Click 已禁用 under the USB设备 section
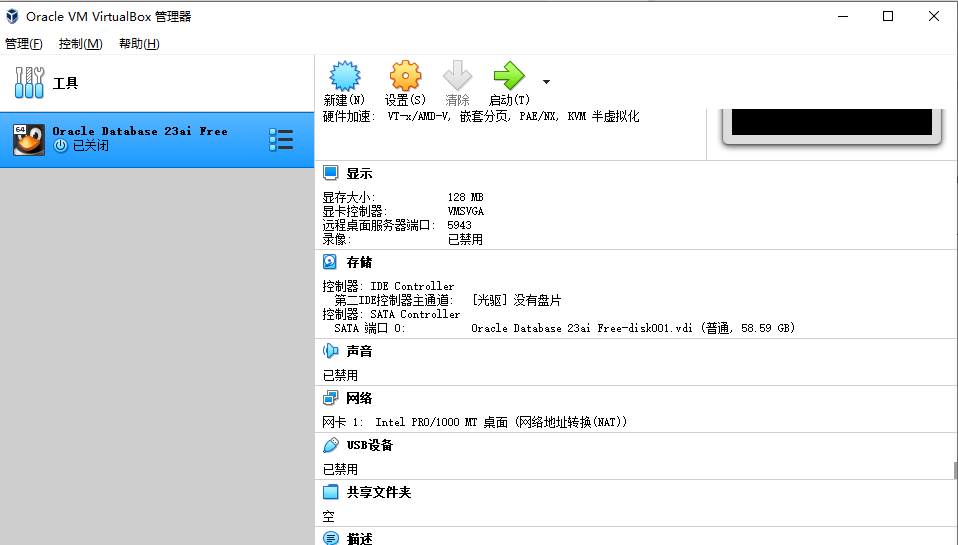 tap(340, 469)
